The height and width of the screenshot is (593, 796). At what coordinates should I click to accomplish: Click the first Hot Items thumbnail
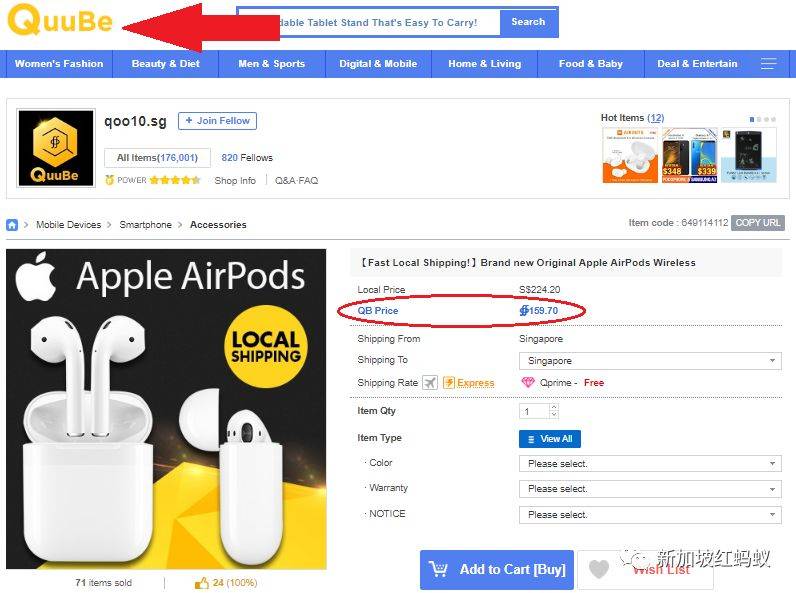[629, 155]
